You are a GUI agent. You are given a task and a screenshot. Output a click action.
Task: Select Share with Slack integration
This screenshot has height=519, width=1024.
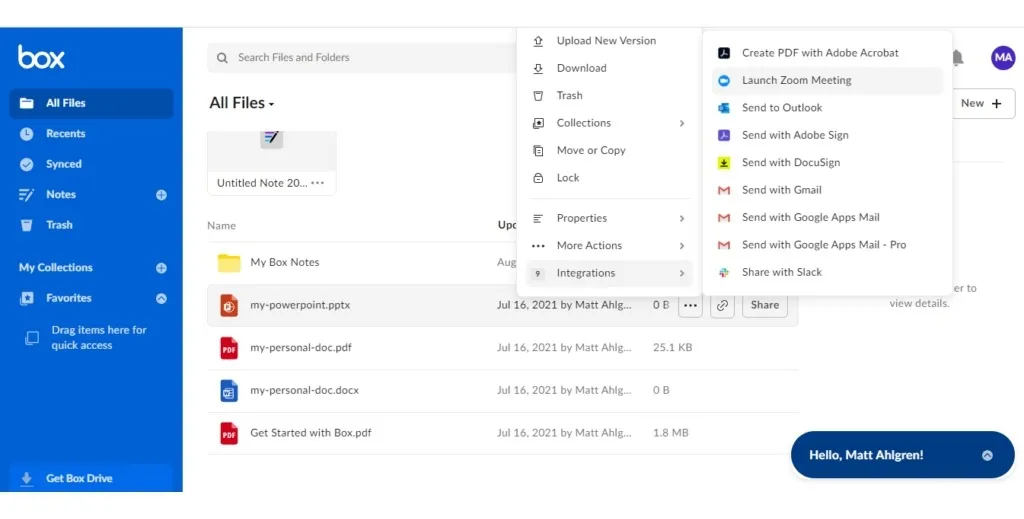827,273
